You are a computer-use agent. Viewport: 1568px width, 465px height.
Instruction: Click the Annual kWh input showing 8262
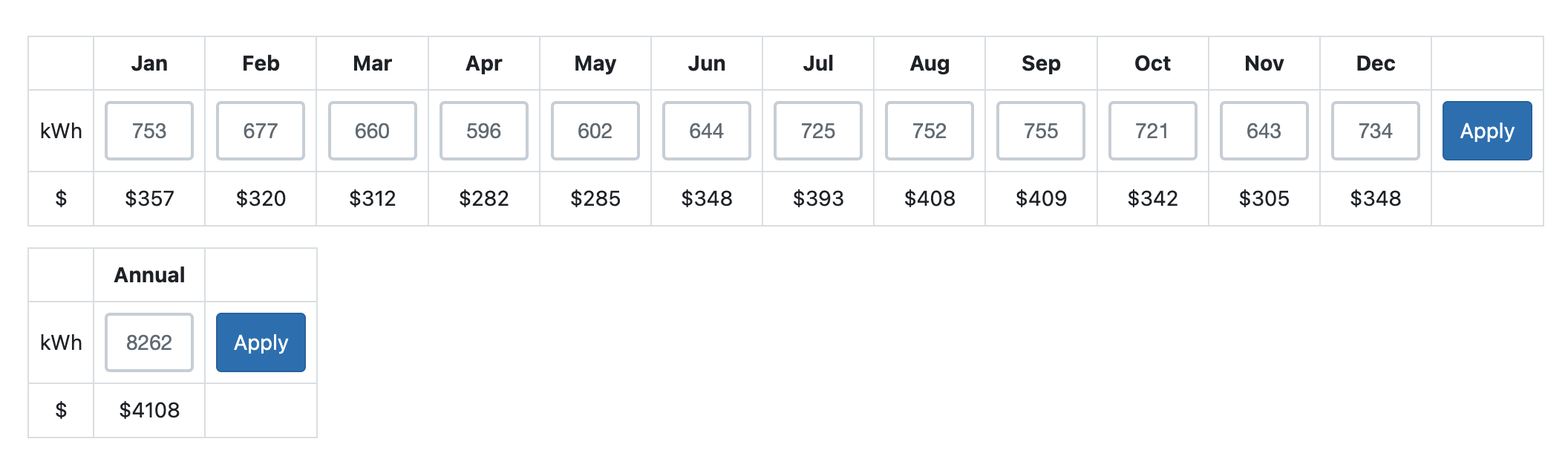(149, 342)
